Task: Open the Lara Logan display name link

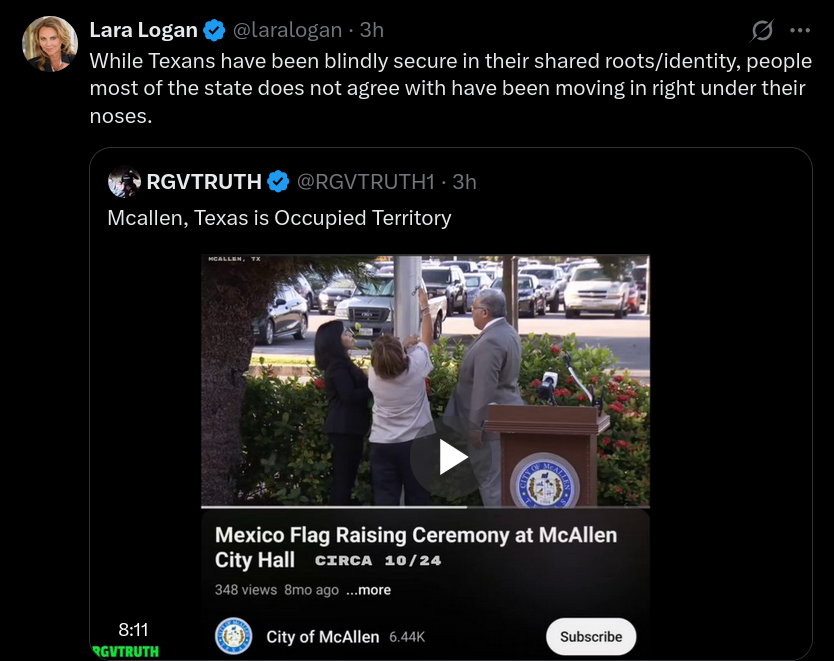Action: (x=144, y=30)
